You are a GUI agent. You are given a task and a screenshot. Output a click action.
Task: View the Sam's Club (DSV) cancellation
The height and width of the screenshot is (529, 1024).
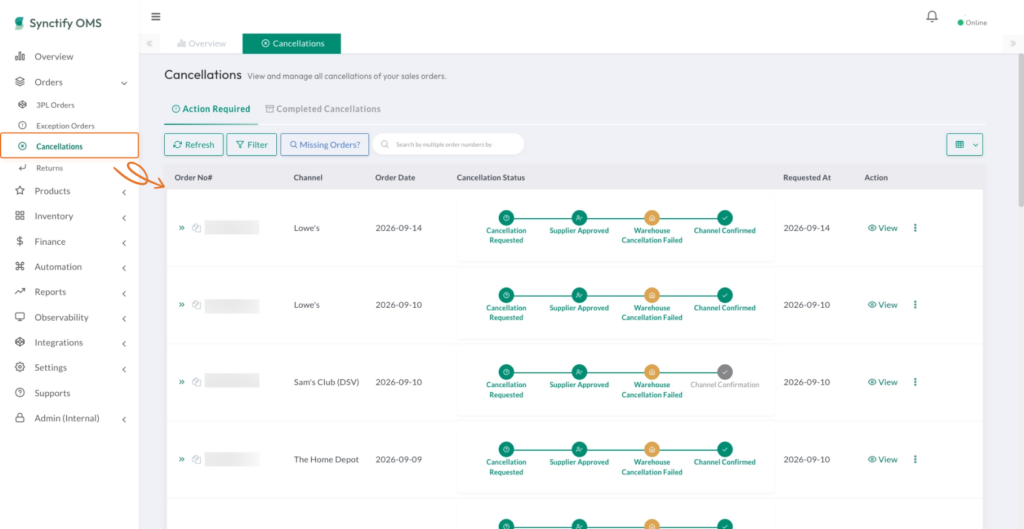[882, 382]
